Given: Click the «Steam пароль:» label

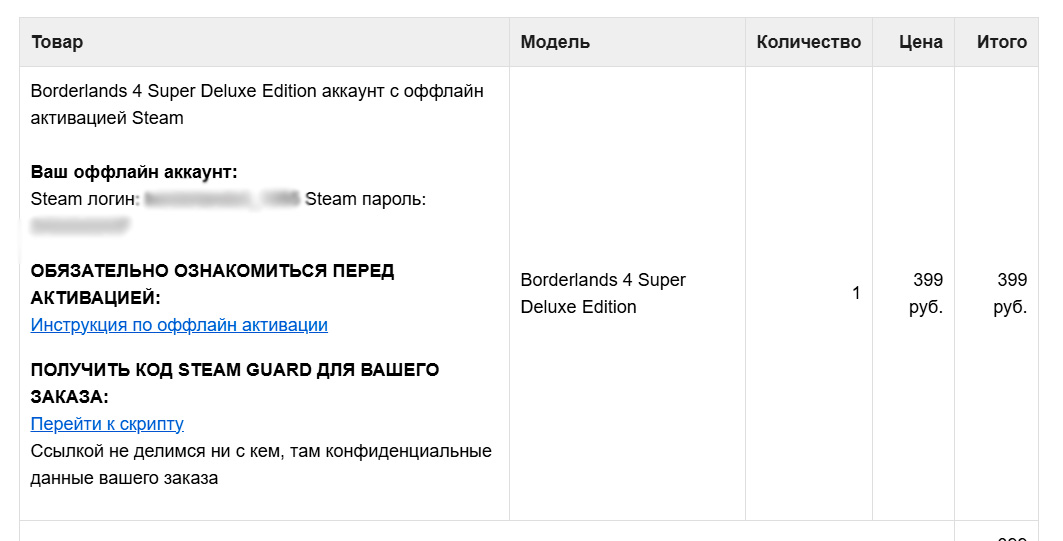Looking at the screenshot, I should tap(365, 199).
